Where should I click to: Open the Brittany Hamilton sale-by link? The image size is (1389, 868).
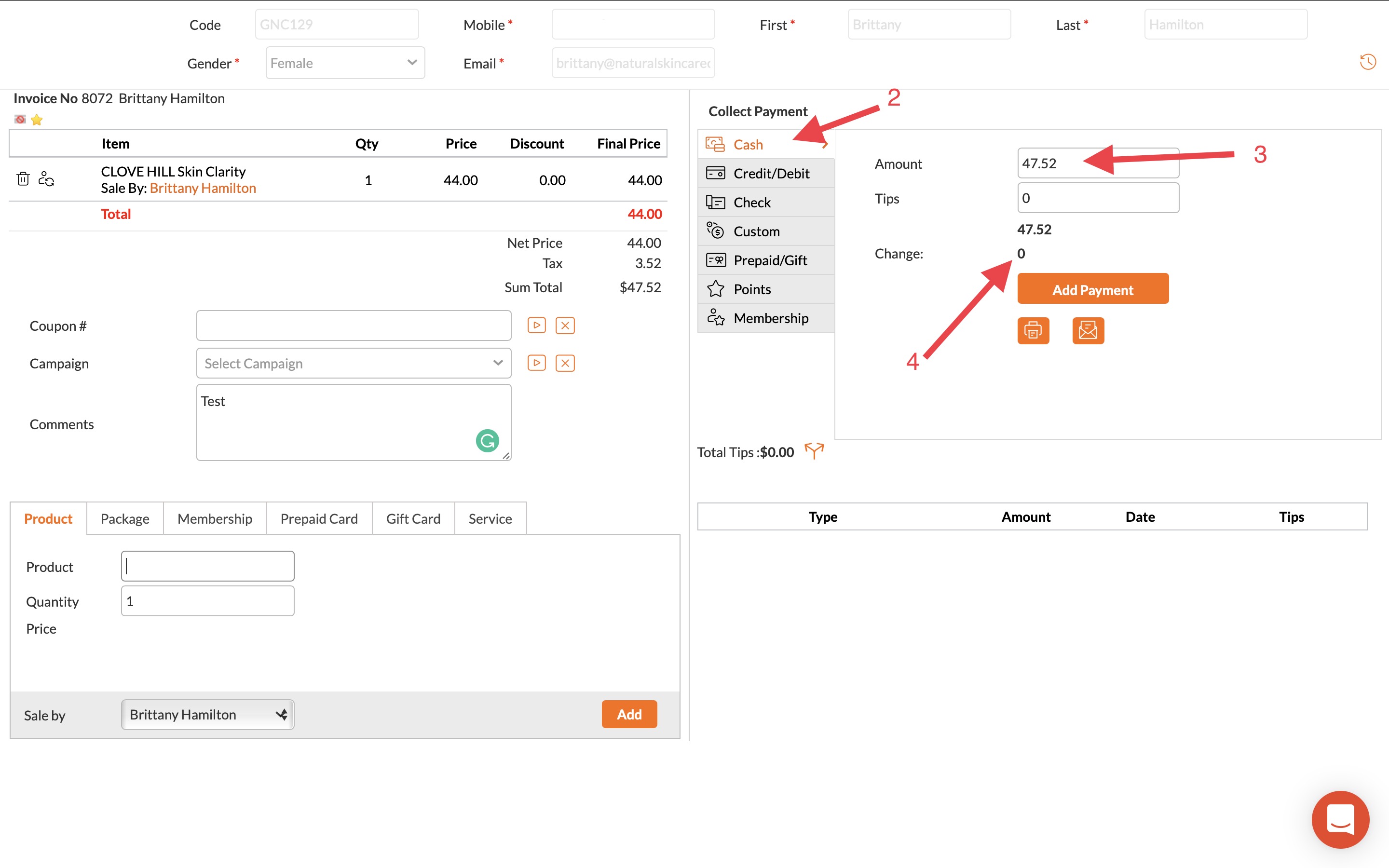203,188
